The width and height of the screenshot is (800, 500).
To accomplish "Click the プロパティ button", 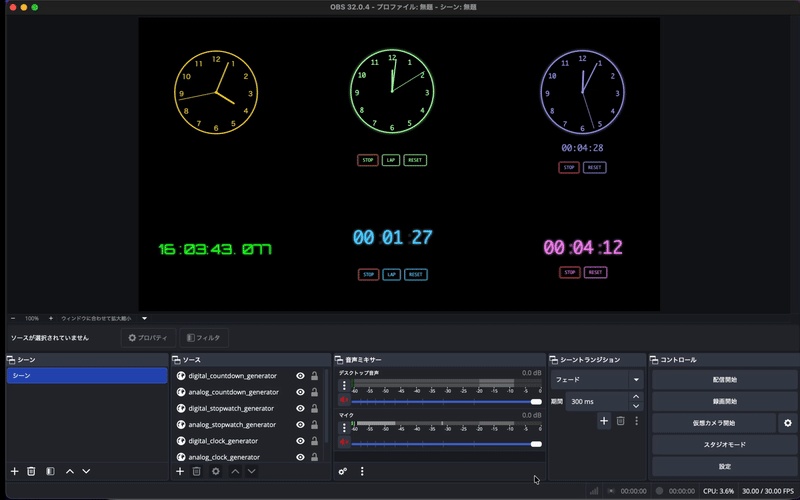I will click(148, 338).
